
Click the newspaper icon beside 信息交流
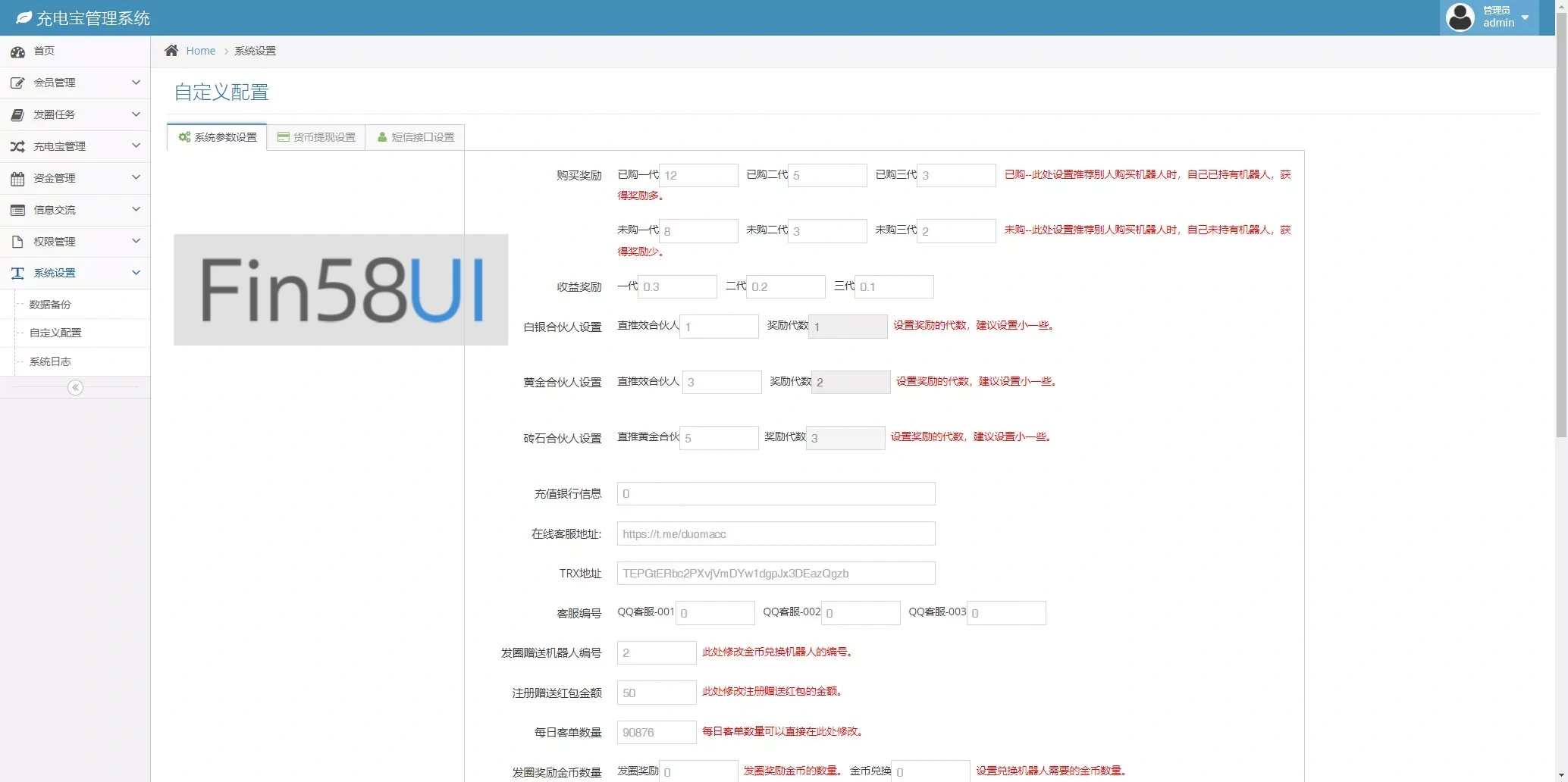point(17,210)
